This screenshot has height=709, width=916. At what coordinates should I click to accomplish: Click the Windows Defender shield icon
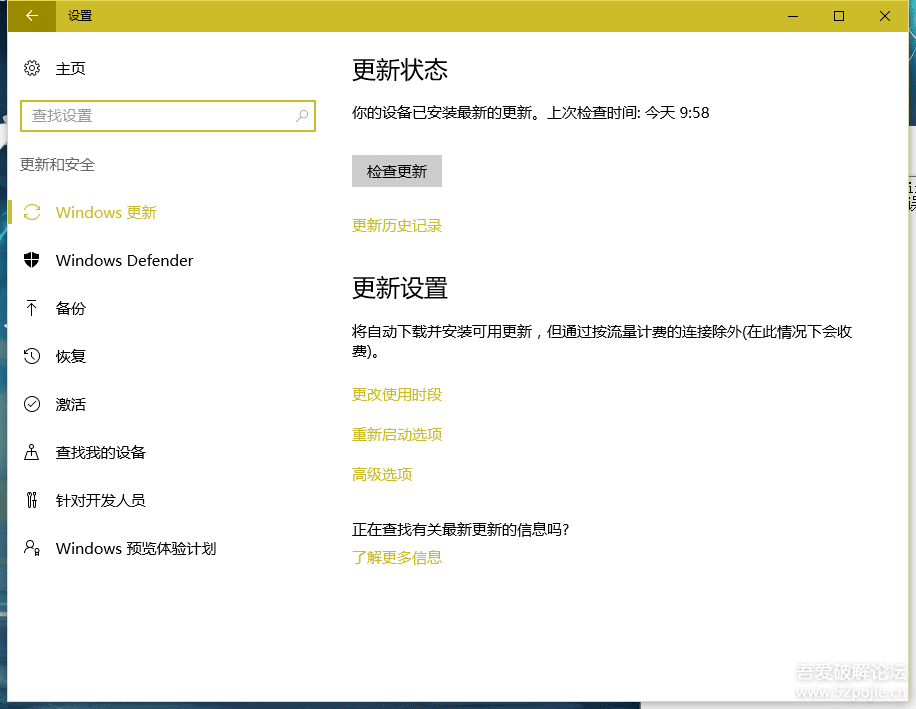pos(32,260)
